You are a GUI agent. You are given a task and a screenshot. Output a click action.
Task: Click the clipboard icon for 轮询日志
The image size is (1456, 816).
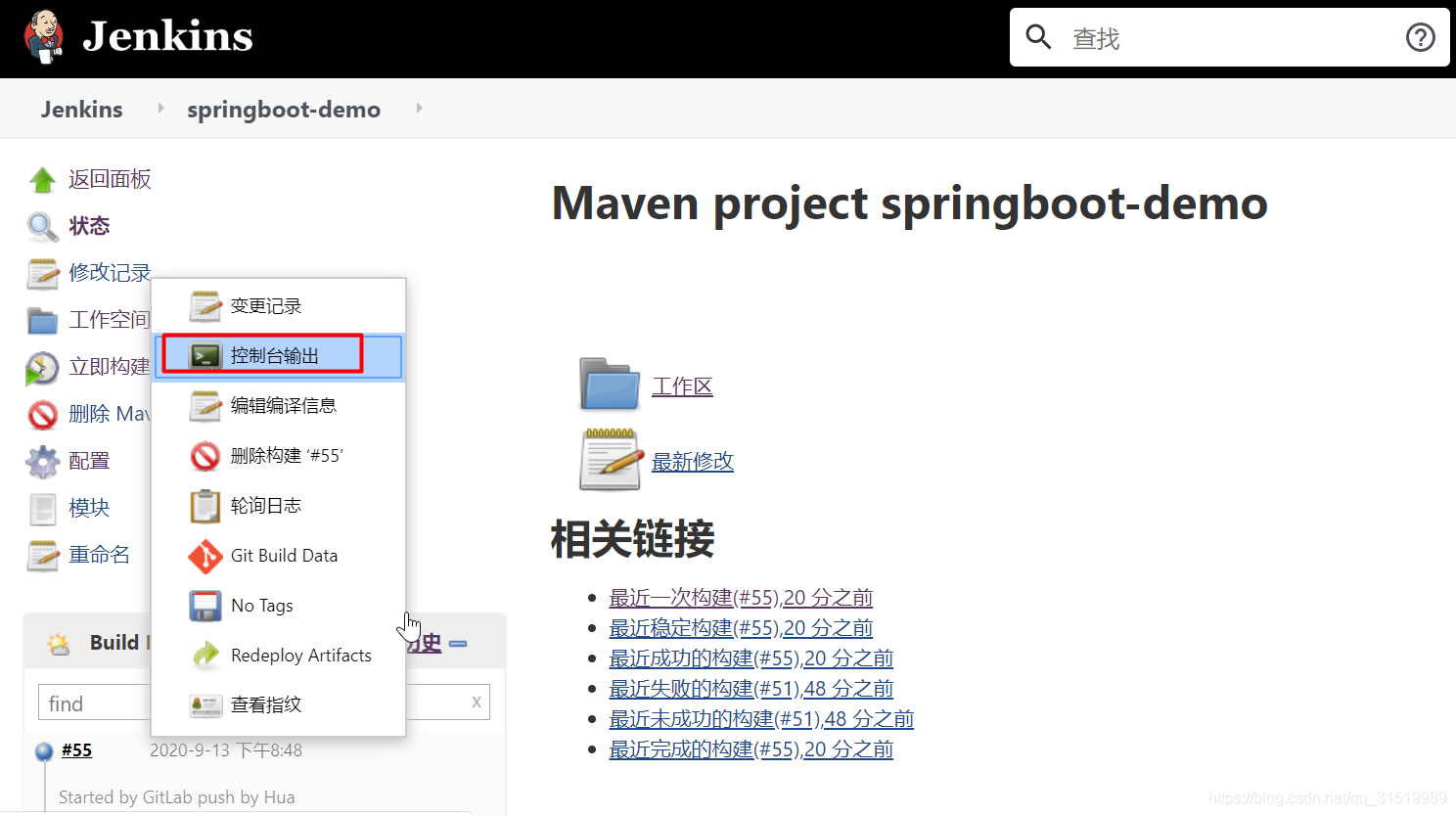click(205, 506)
